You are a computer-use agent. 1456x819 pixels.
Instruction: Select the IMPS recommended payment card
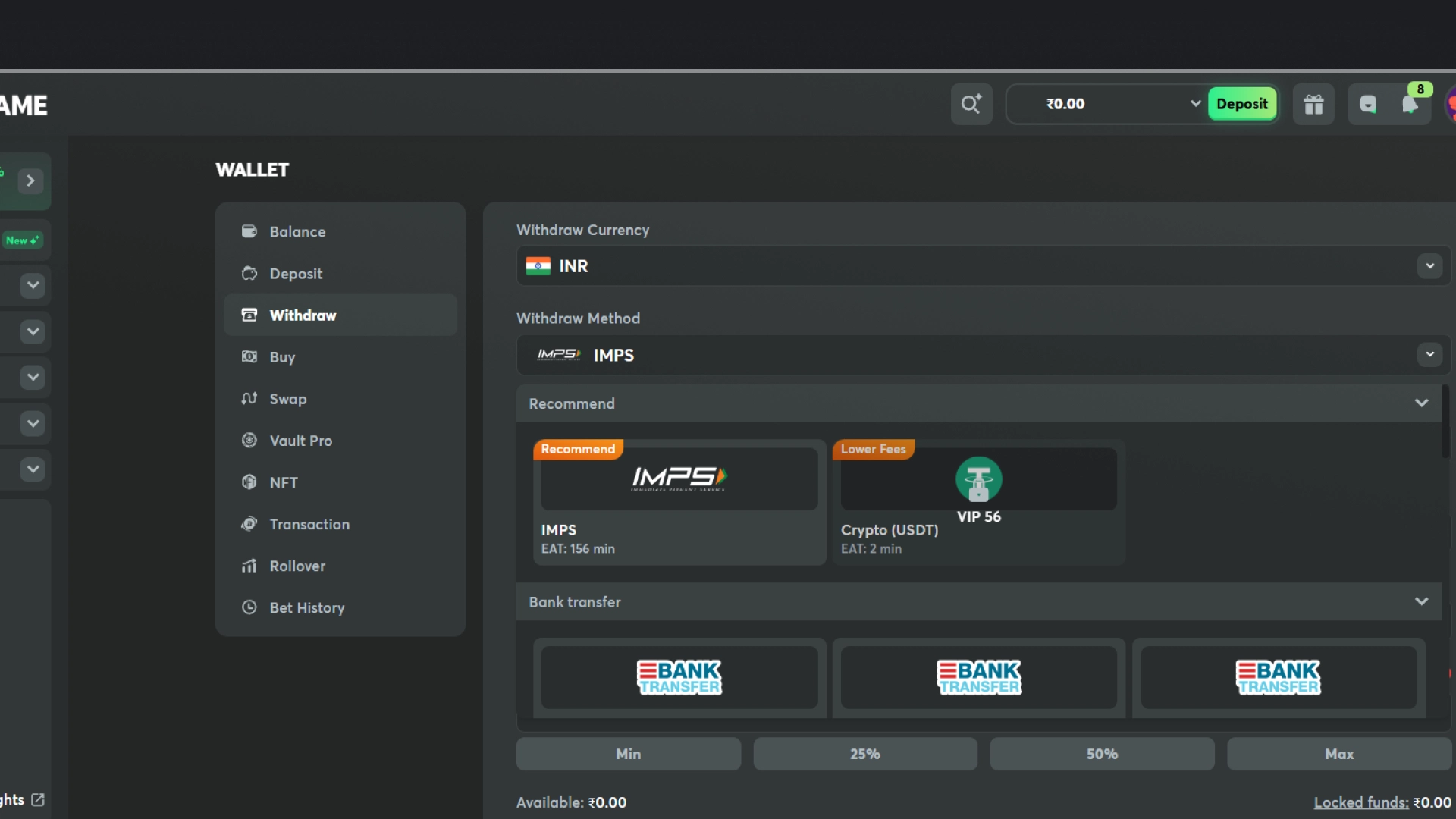tap(679, 501)
